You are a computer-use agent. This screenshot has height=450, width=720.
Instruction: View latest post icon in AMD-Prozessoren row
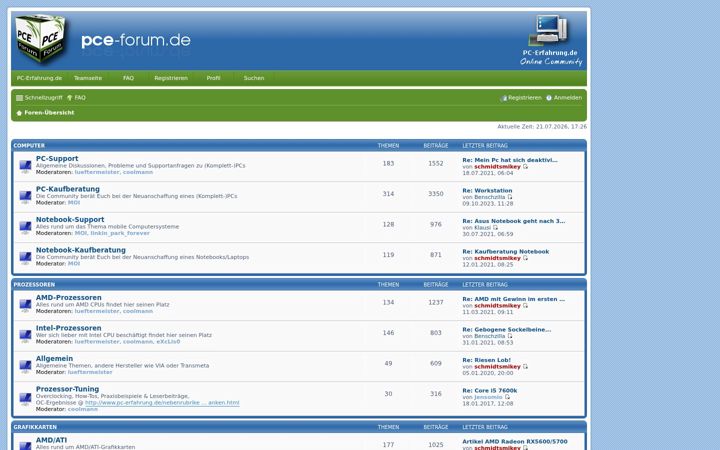[525, 305]
